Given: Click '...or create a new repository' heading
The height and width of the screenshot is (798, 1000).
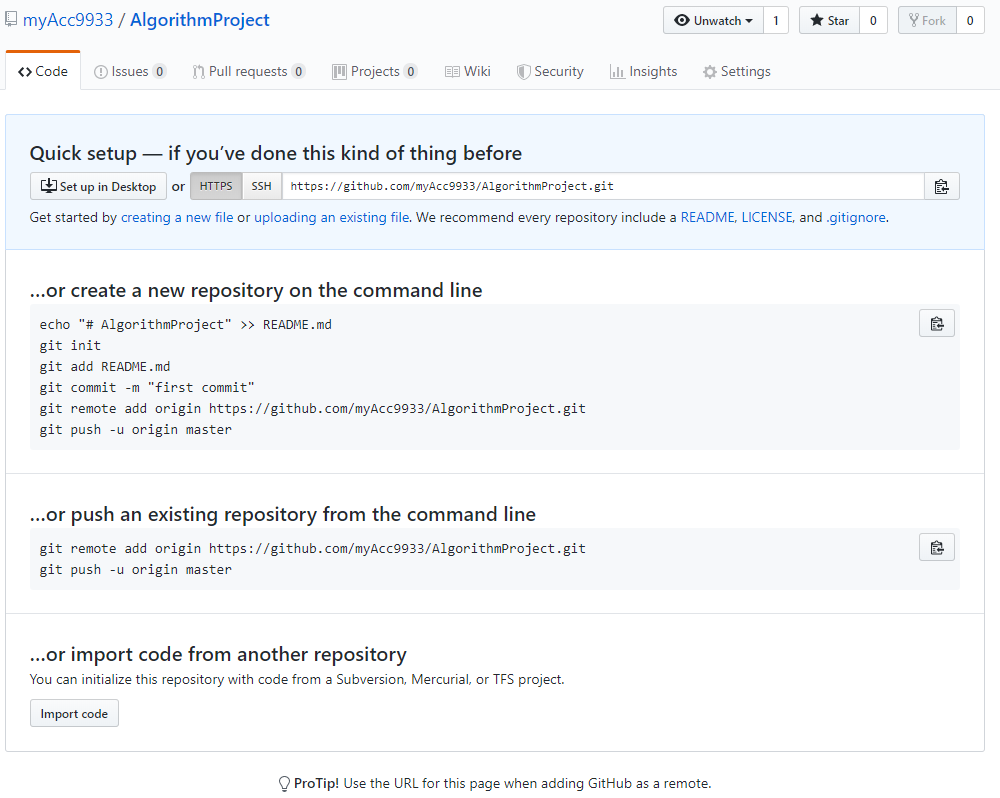Looking at the screenshot, I should pos(256,290).
